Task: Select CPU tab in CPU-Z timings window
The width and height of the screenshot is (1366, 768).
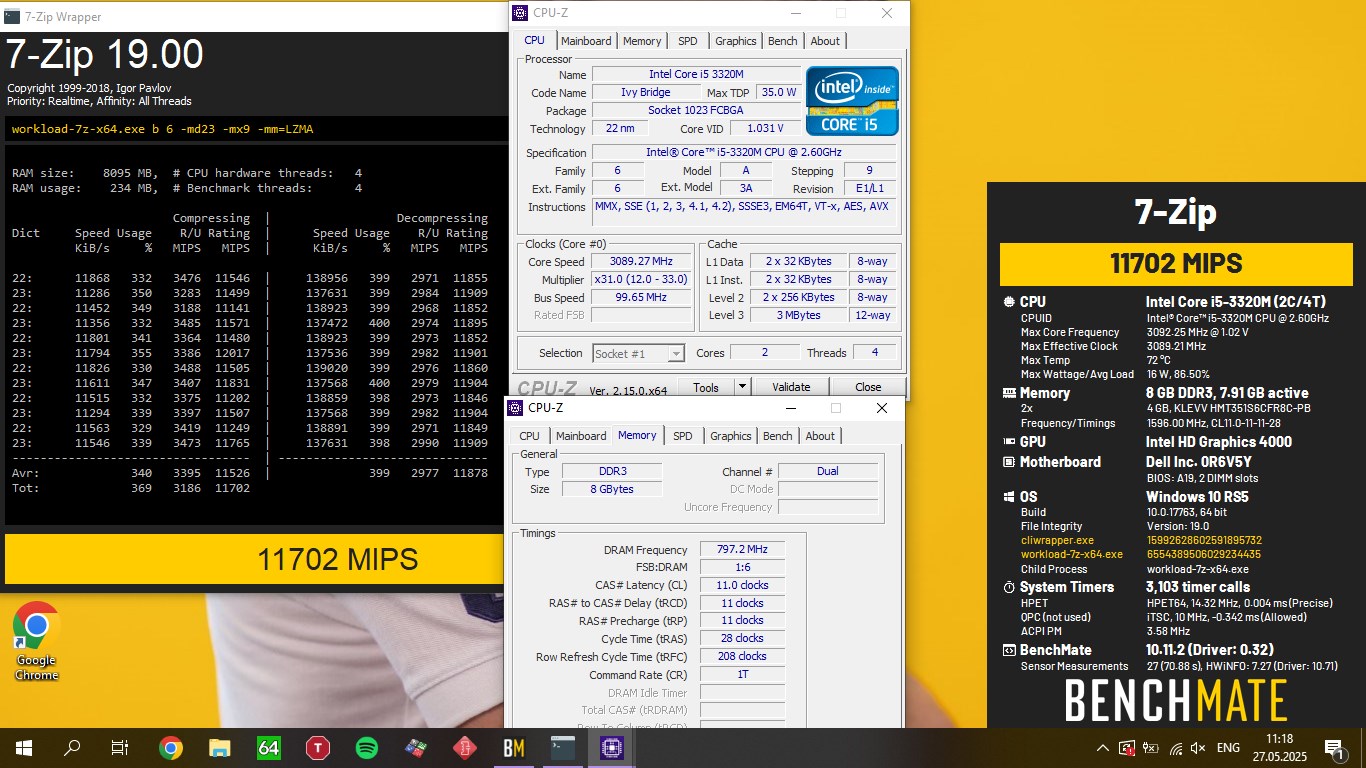Action: (x=529, y=436)
